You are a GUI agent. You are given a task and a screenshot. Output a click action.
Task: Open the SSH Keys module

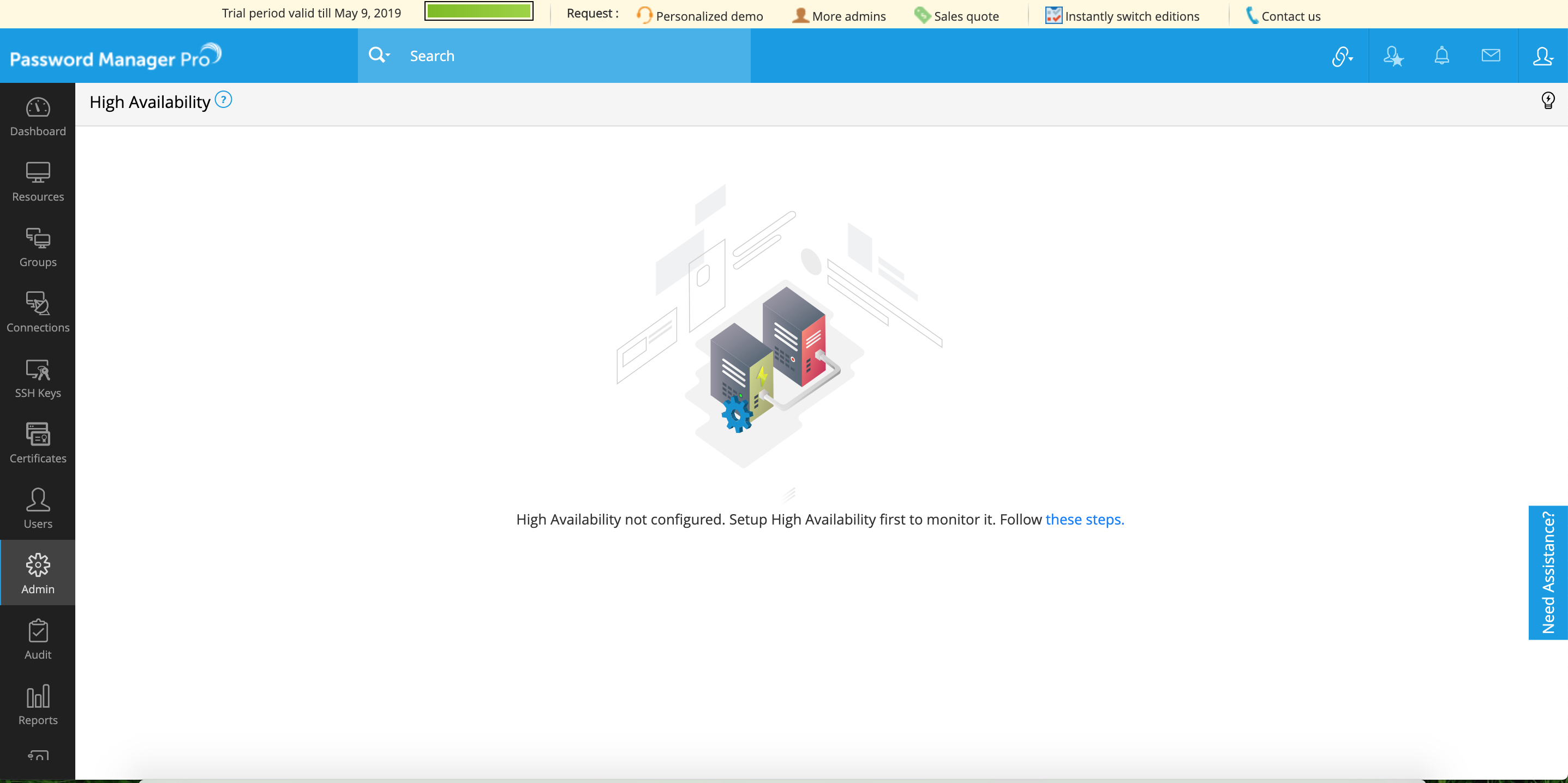pos(38,378)
